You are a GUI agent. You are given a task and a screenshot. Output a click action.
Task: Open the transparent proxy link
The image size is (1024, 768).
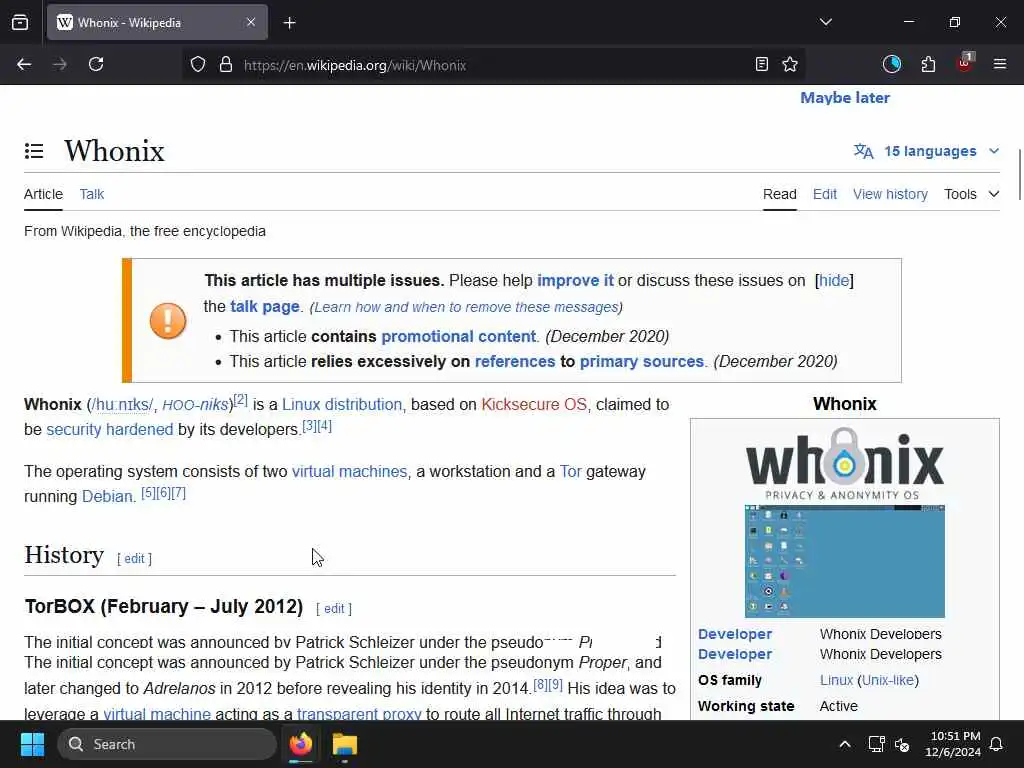359,713
